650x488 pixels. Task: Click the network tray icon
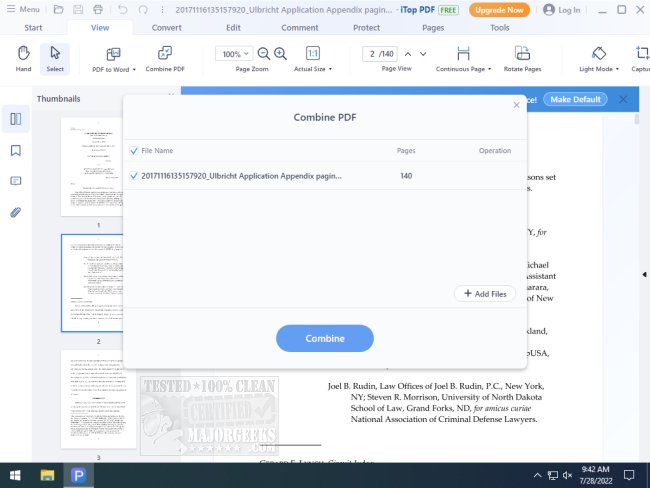pos(553,475)
